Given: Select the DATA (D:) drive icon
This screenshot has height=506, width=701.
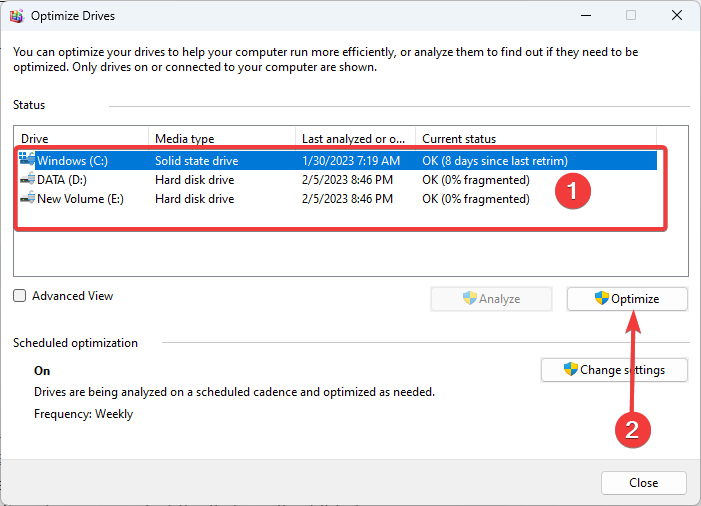Looking at the screenshot, I should 27,179.
